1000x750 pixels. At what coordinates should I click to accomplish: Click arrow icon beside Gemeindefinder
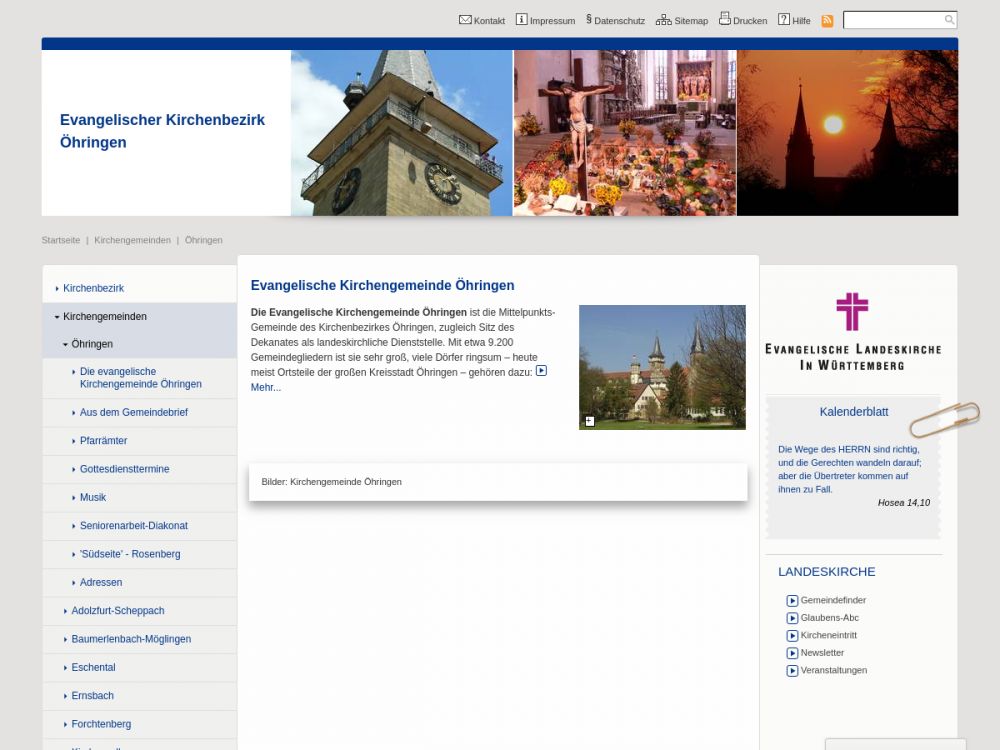pyautogui.click(x=792, y=601)
